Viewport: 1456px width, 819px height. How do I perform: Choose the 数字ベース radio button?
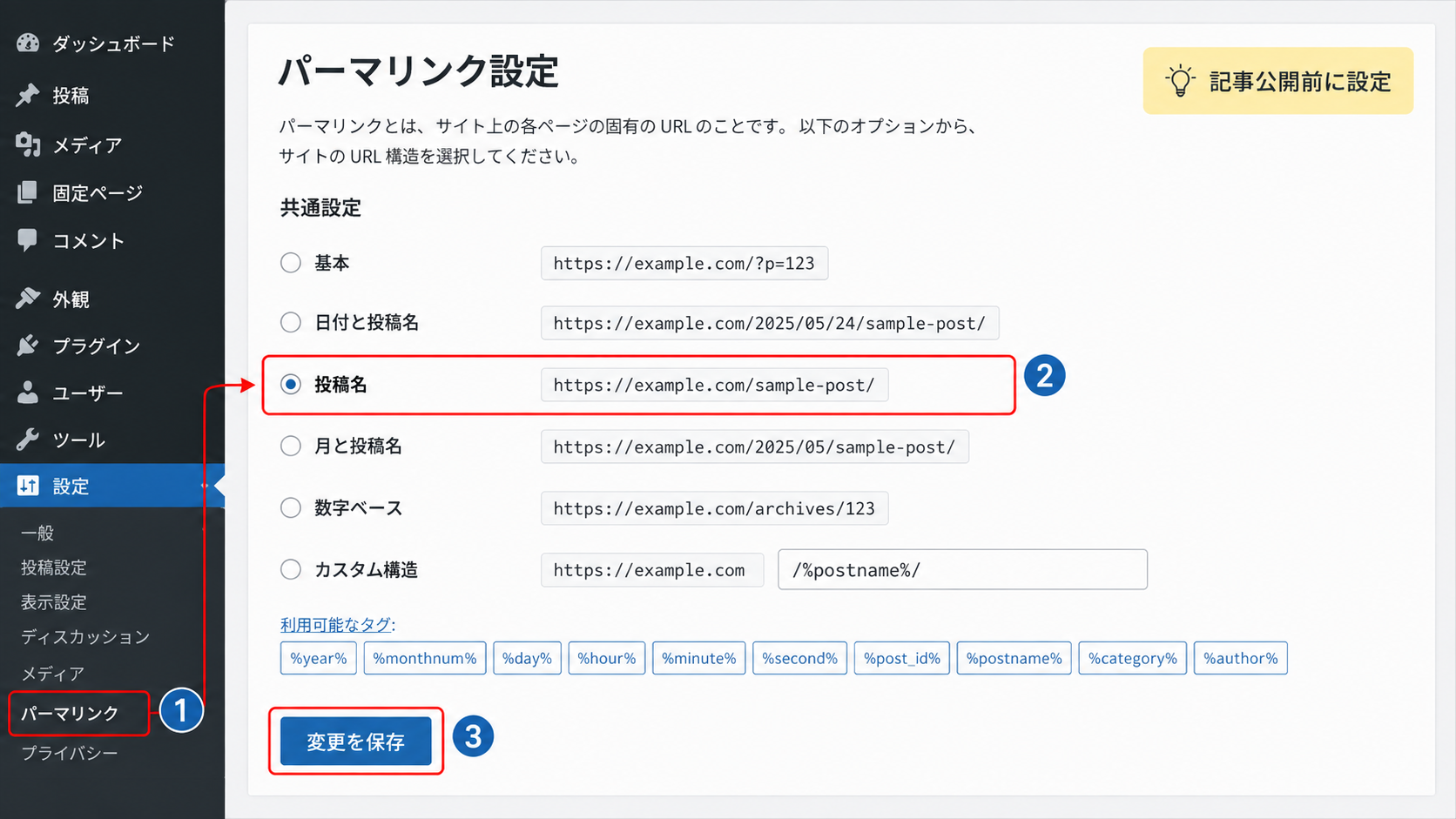291,507
